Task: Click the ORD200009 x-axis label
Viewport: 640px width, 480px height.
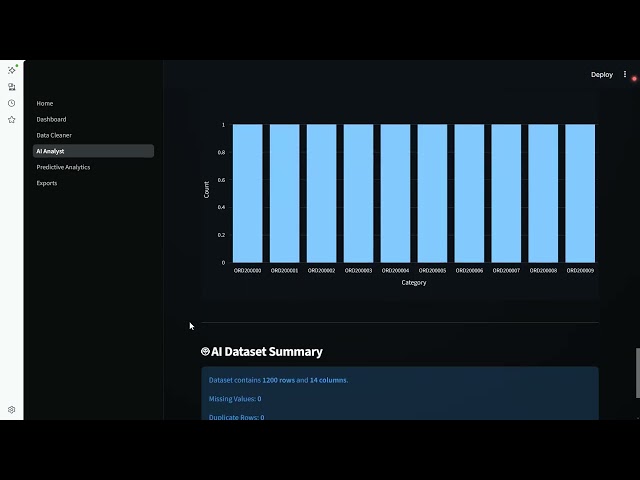Action: (x=580, y=270)
